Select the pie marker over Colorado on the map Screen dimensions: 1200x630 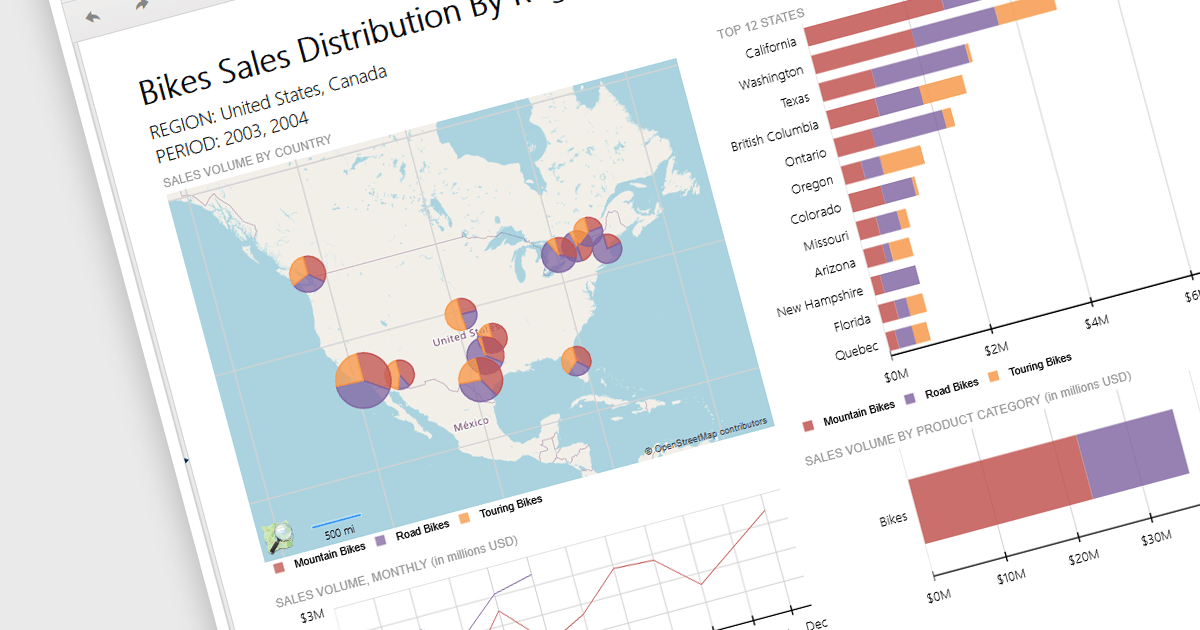coord(461,314)
